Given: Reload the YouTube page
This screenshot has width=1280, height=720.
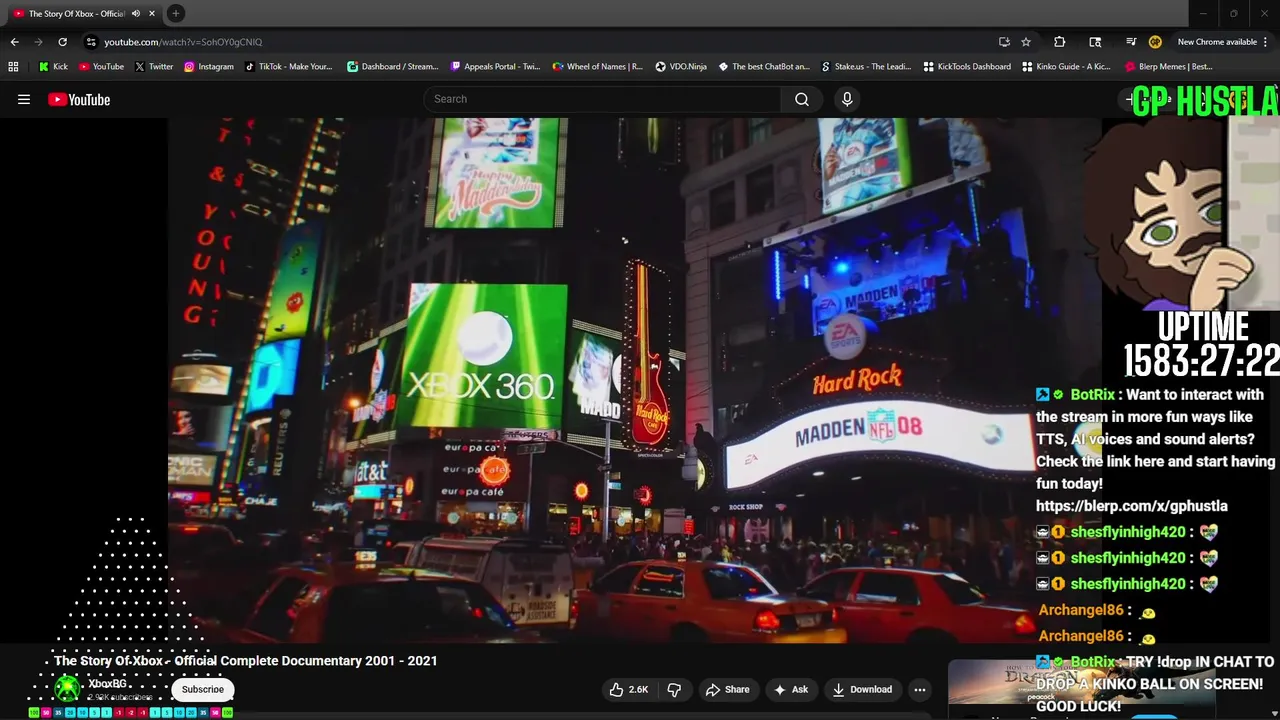Looking at the screenshot, I should 62,42.
